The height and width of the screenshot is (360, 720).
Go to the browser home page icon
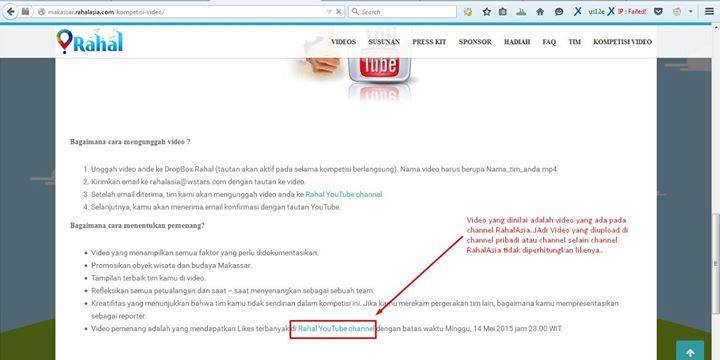tap(540, 12)
